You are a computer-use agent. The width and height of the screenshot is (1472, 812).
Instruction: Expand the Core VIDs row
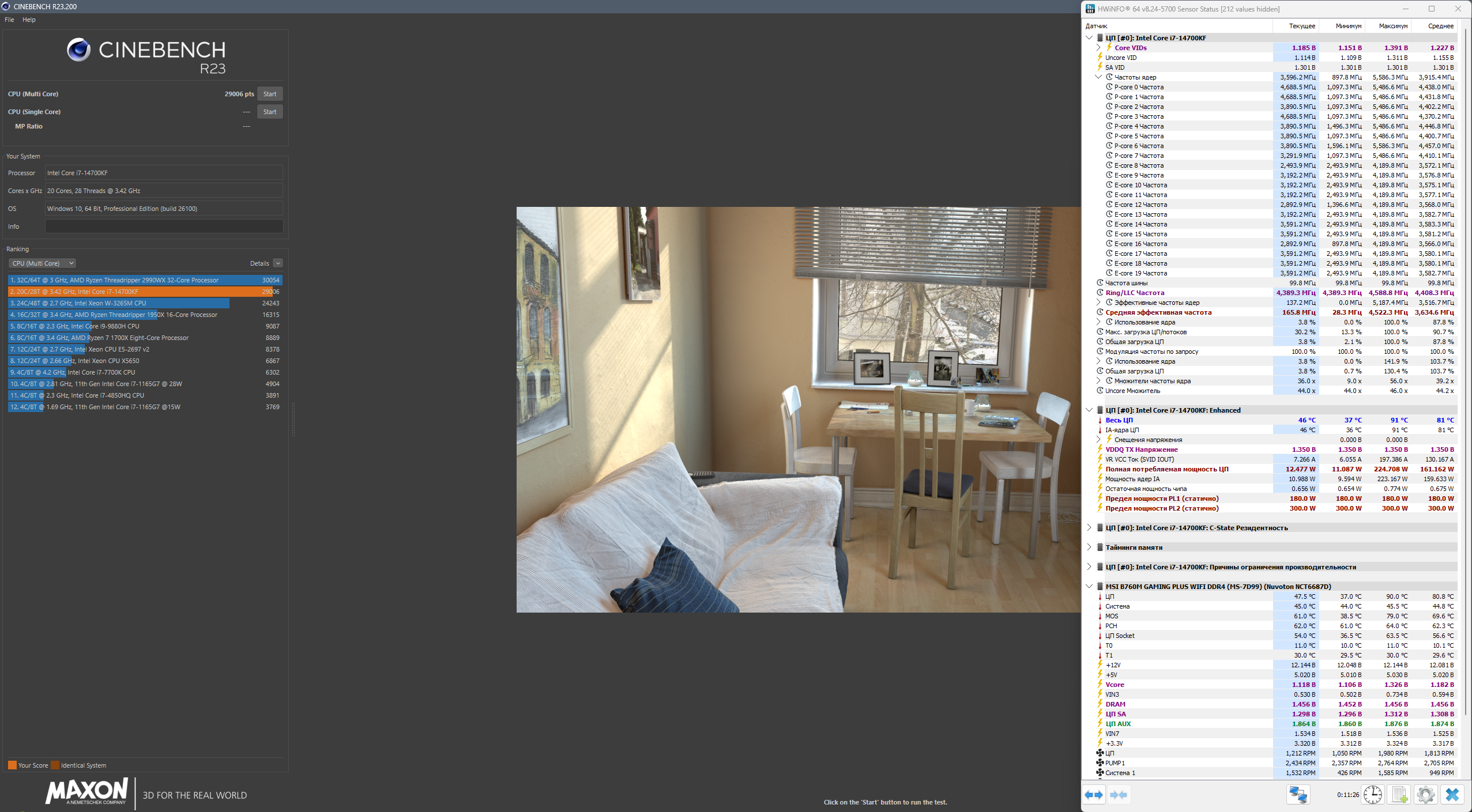click(x=1098, y=48)
